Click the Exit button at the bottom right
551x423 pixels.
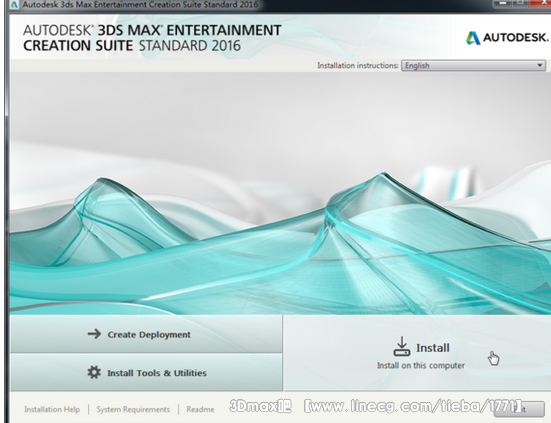point(519,409)
